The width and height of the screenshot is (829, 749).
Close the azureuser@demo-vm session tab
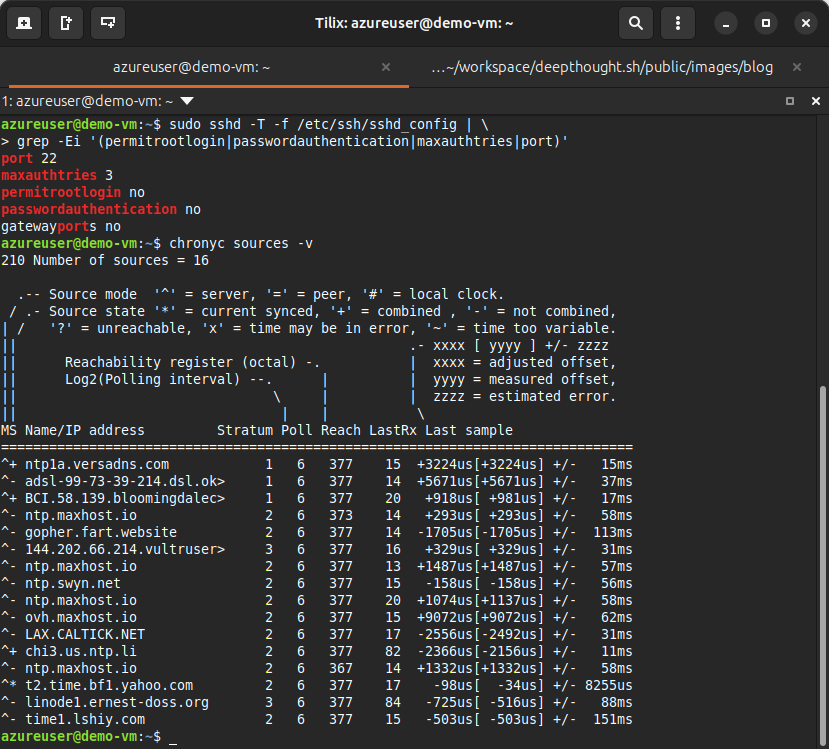click(386, 67)
